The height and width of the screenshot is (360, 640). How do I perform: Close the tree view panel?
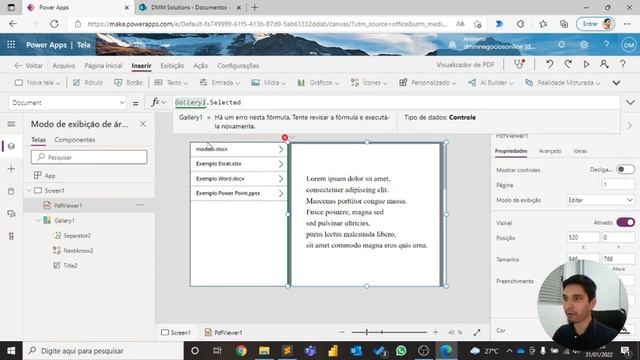tap(143, 124)
